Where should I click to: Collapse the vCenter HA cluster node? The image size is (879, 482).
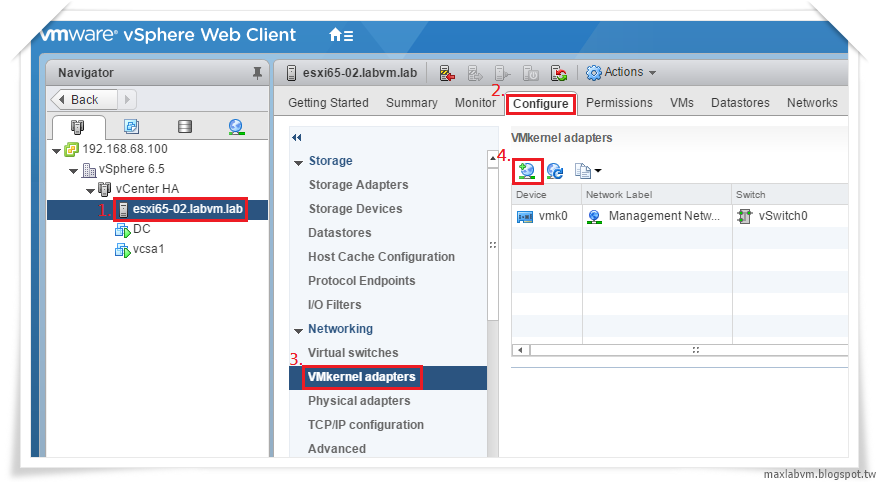pyautogui.click(x=90, y=191)
